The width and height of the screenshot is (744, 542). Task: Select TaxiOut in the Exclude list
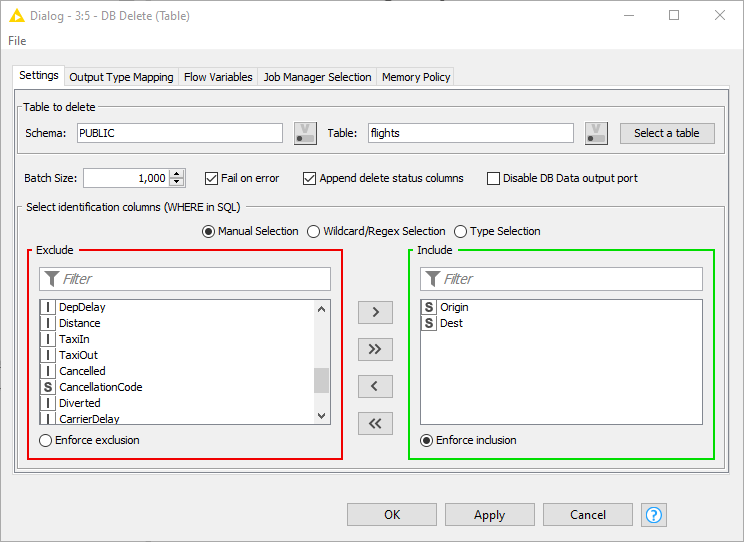177,355
